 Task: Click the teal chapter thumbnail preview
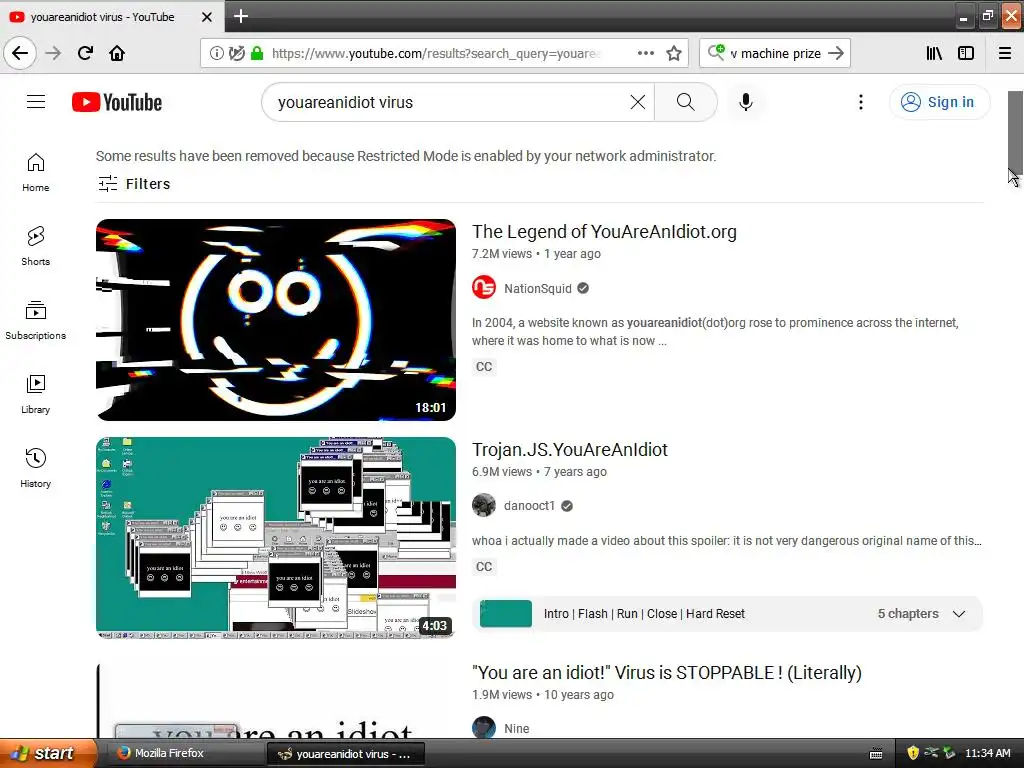[x=505, y=614]
